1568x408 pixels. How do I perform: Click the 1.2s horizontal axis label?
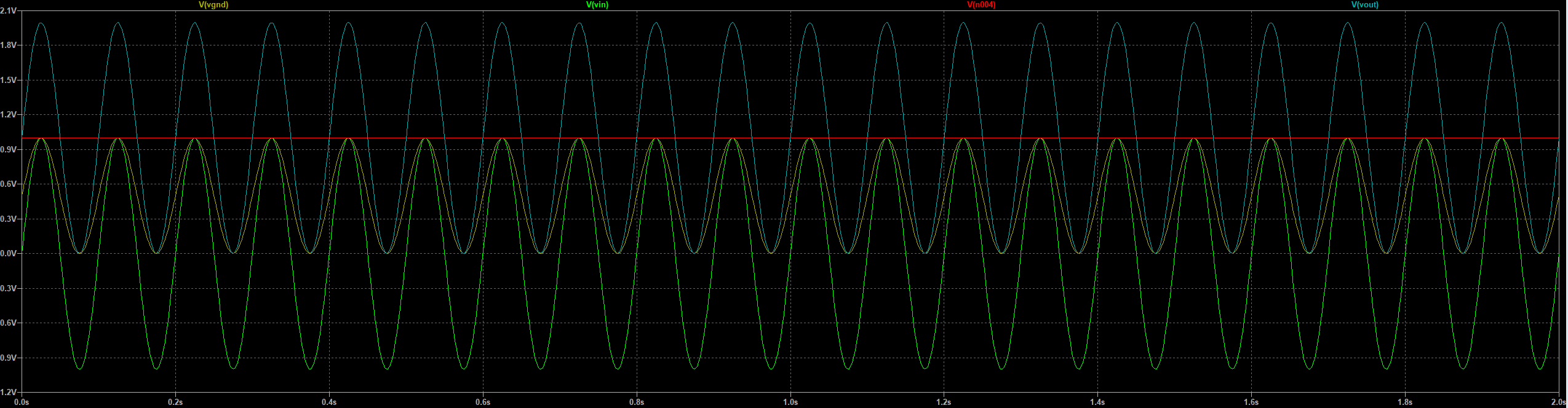click(944, 402)
